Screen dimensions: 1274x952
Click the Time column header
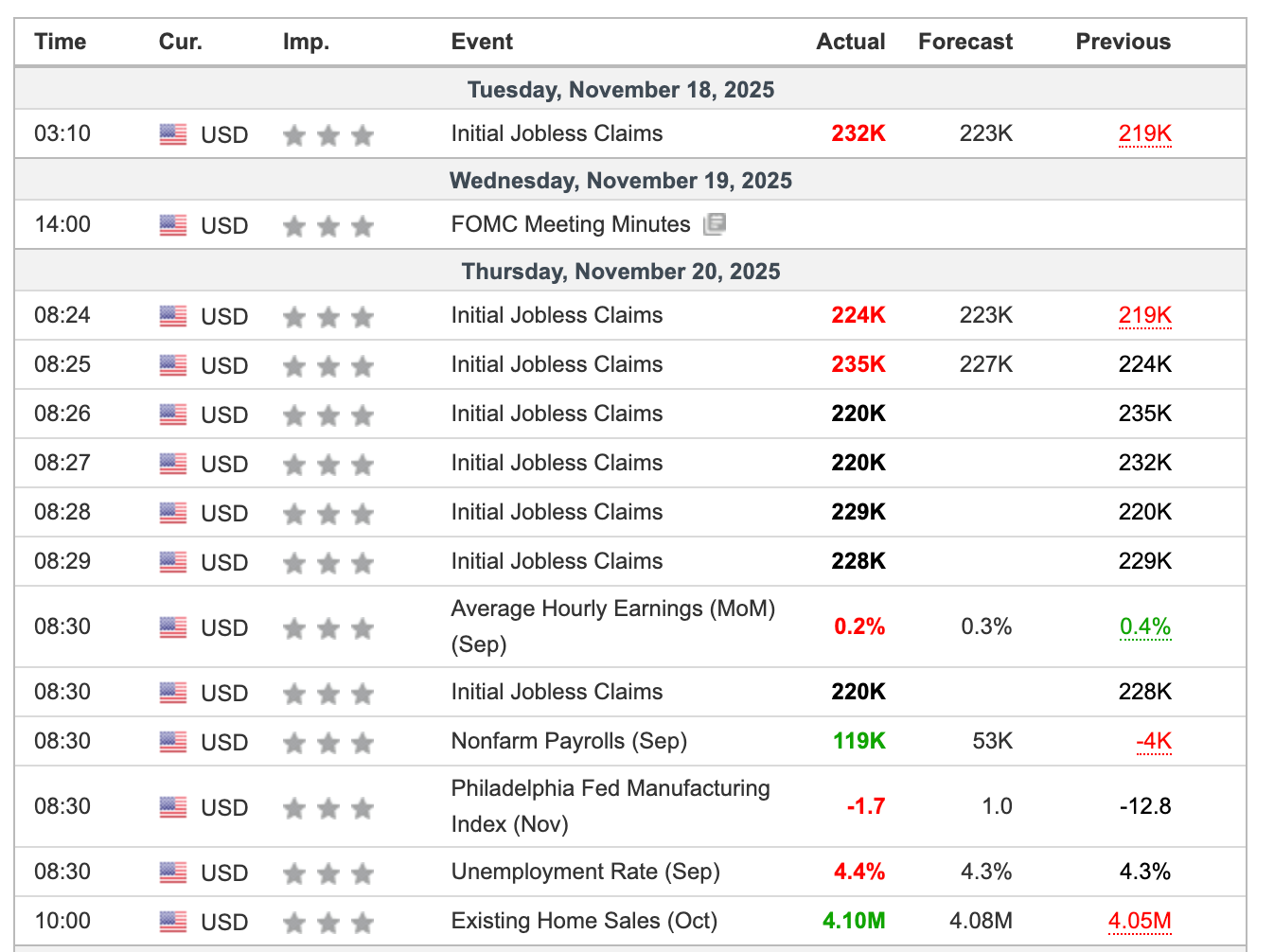[x=61, y=42]
